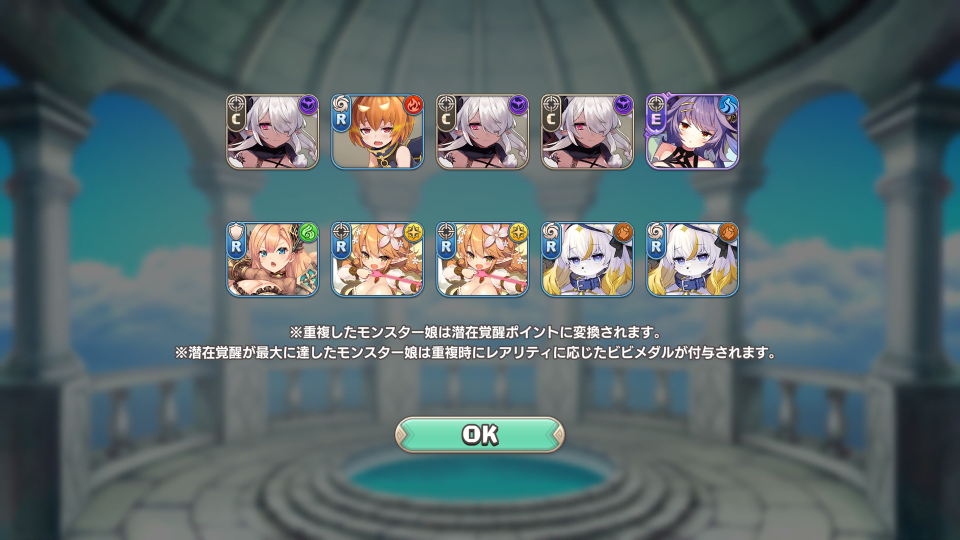Select the blonde blue-eyed girl card
The width and height of the screenshot is (960, 540).
pyautogui.click(x=272, y=260)
